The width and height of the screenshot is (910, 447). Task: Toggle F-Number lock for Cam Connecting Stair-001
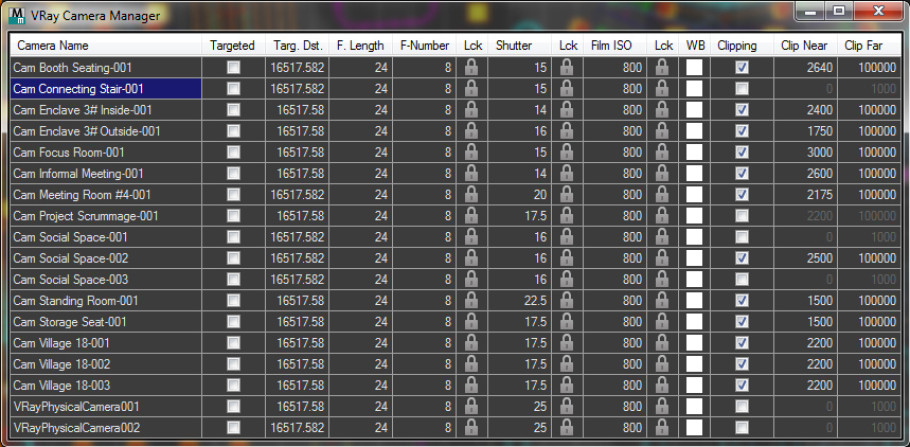click(x=471, y=89)
